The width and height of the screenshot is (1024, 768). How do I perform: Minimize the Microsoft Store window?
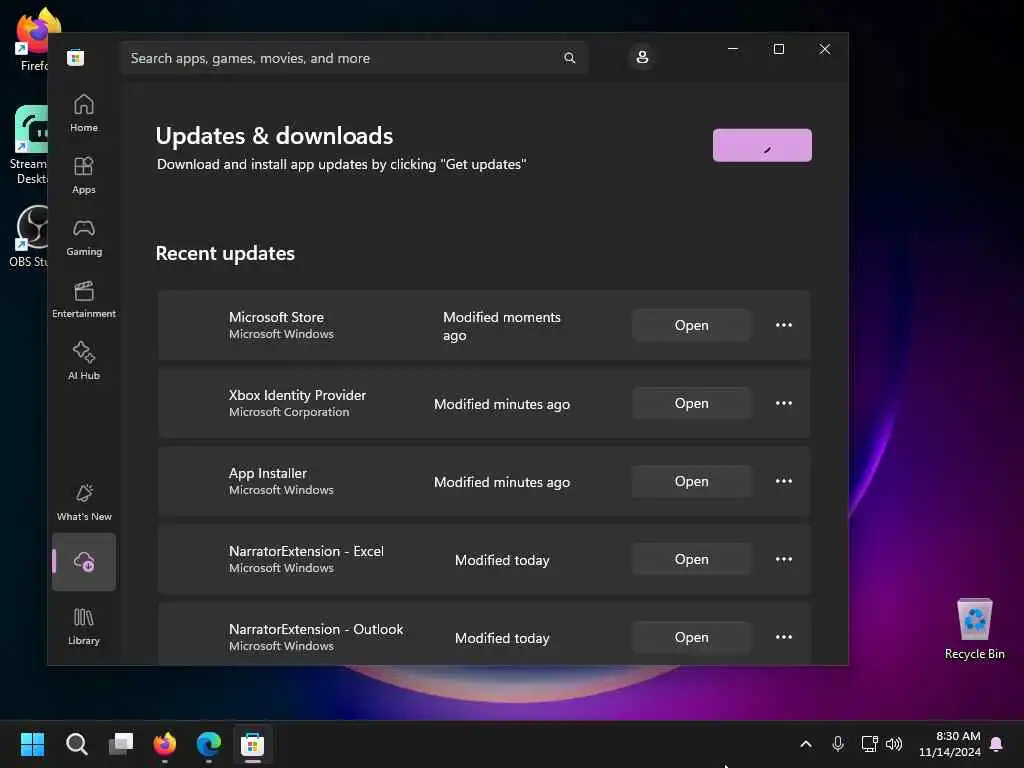[x=733, y=49]
